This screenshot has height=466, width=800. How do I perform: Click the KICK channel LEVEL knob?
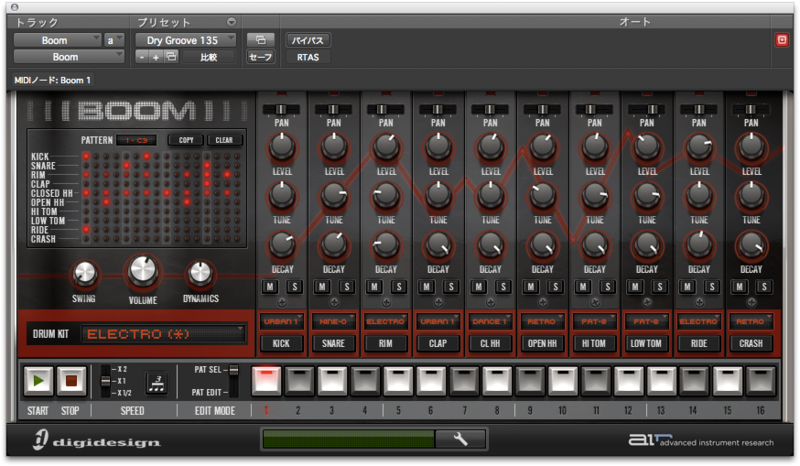coord(282,146)
